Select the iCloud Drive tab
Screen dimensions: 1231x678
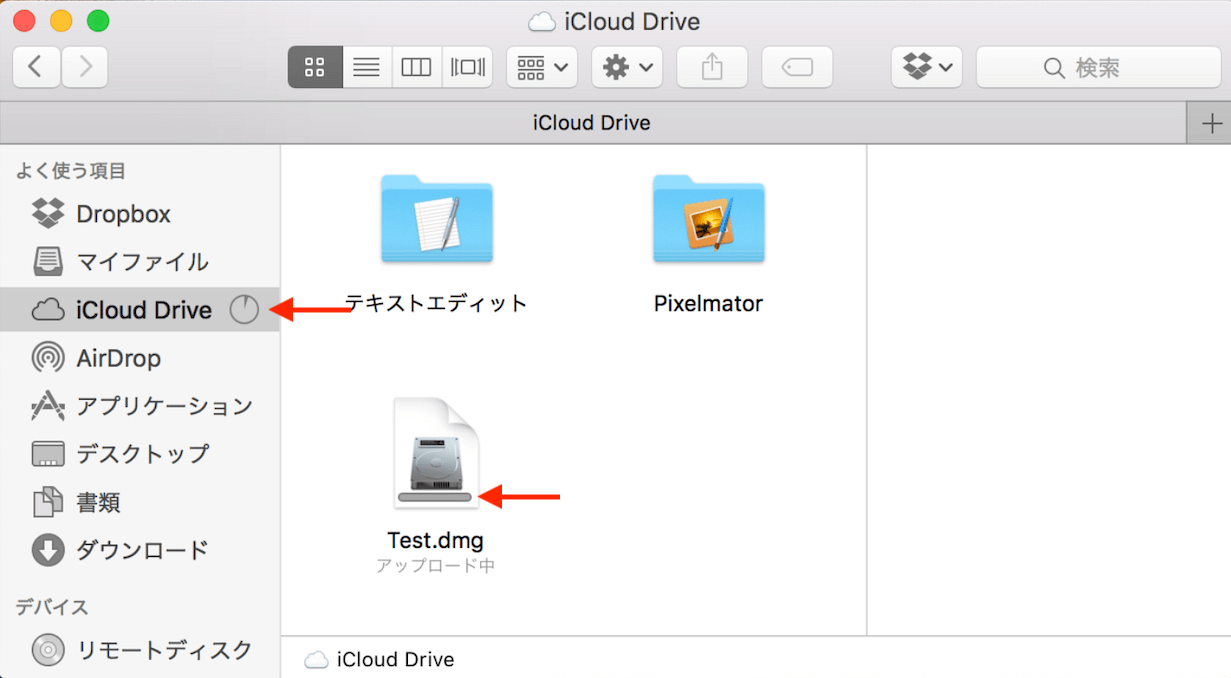click(592, 123)
